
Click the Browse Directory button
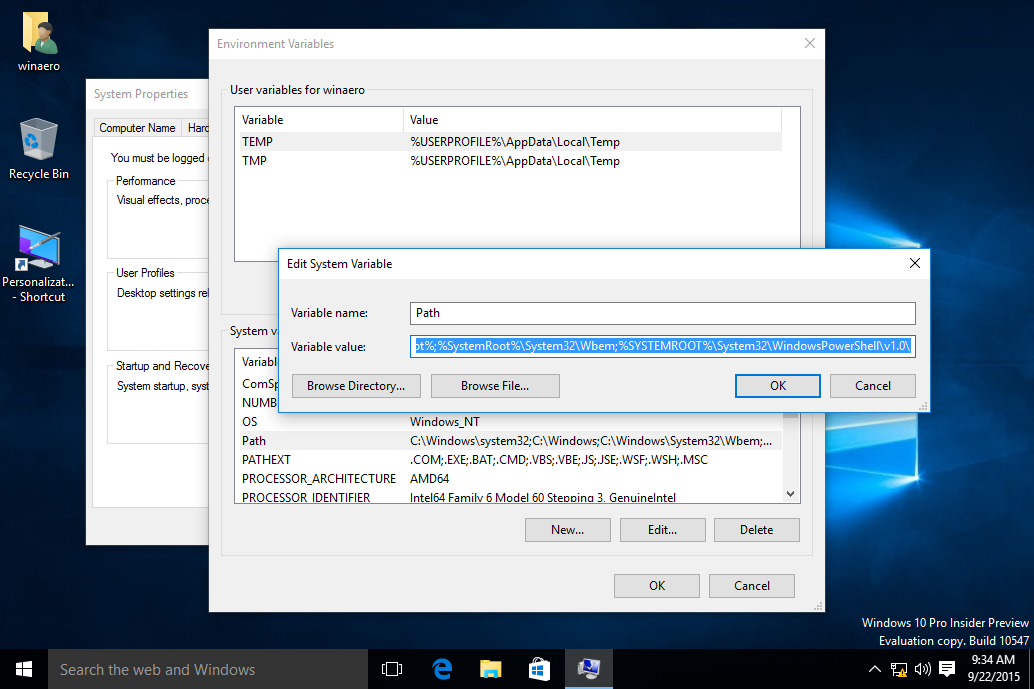(x=356, y=385)
